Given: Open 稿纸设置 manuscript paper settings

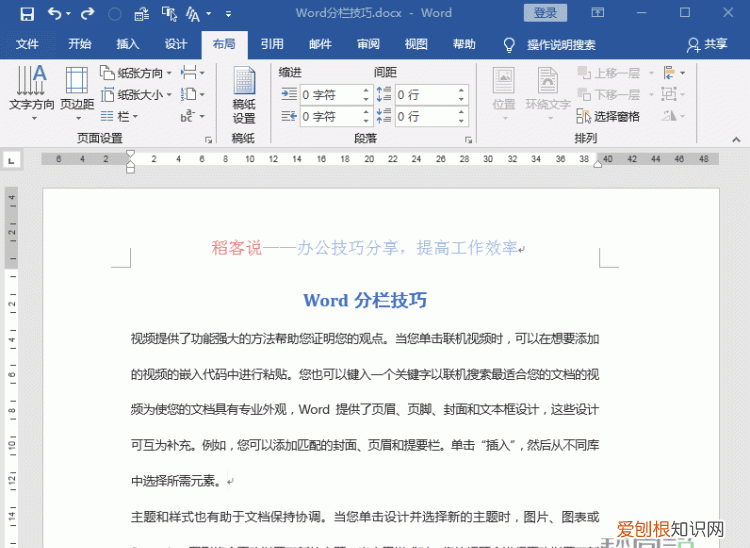Looking at the screenshot, I should [244, 95].
